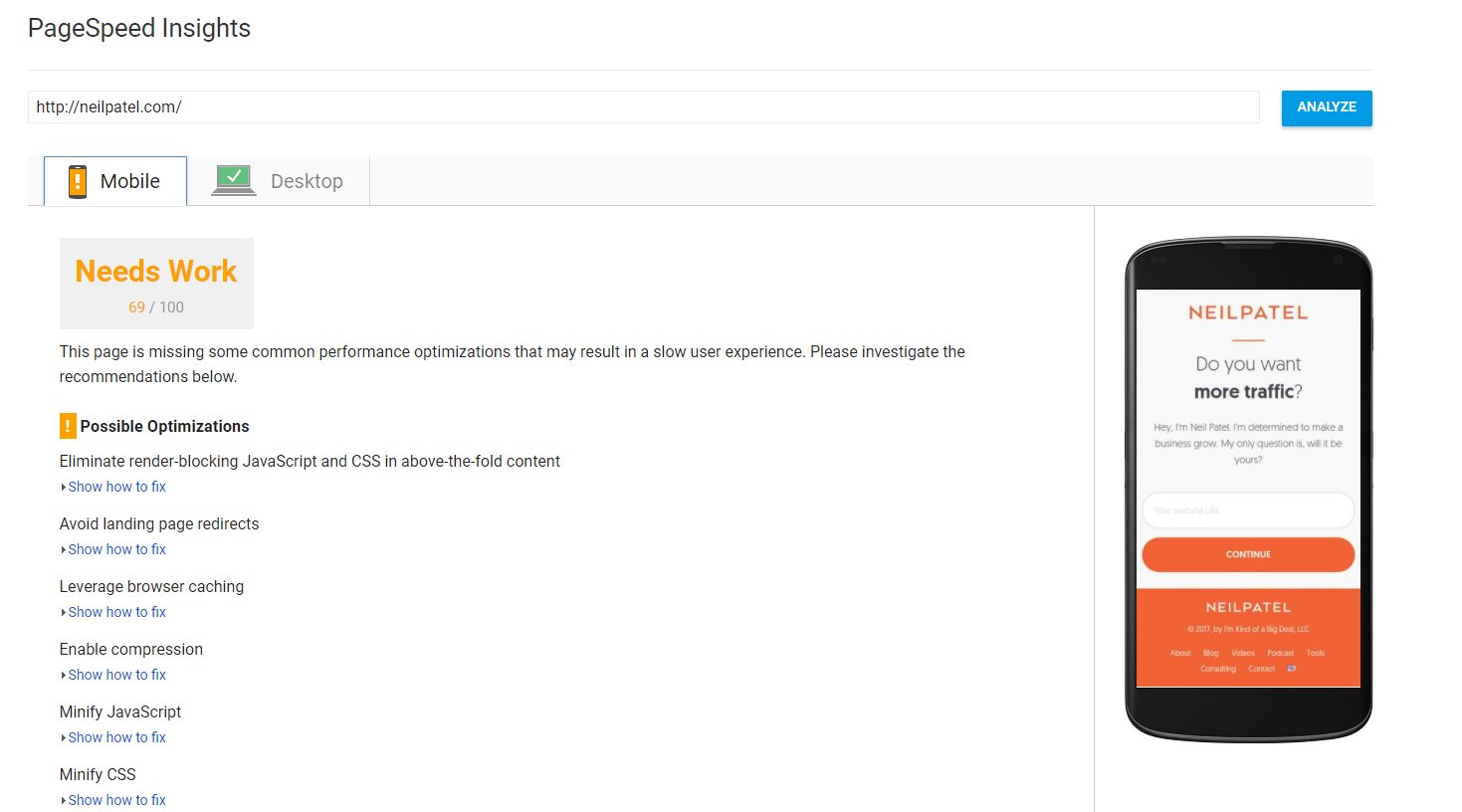Expand fix for Enable compression
The height and width of the screenshot is (812, 1462).
point(116,675)
